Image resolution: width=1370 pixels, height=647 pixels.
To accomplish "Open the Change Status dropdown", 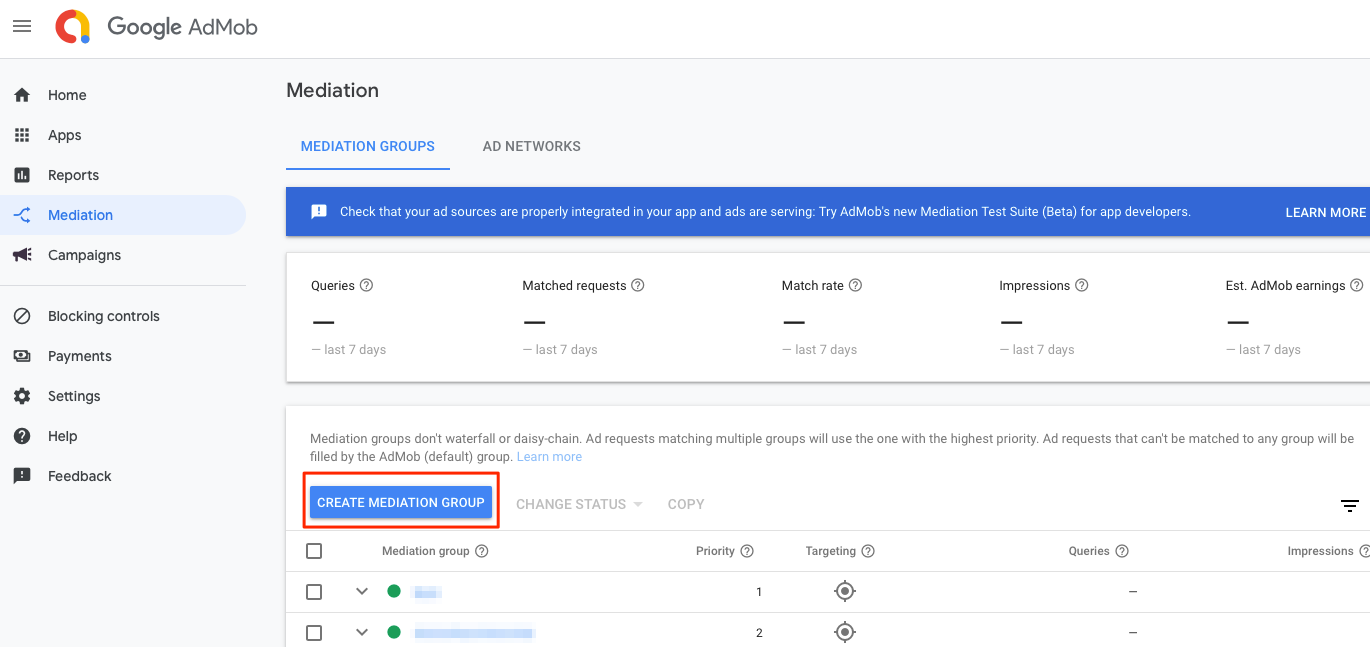I will point(579,504).
